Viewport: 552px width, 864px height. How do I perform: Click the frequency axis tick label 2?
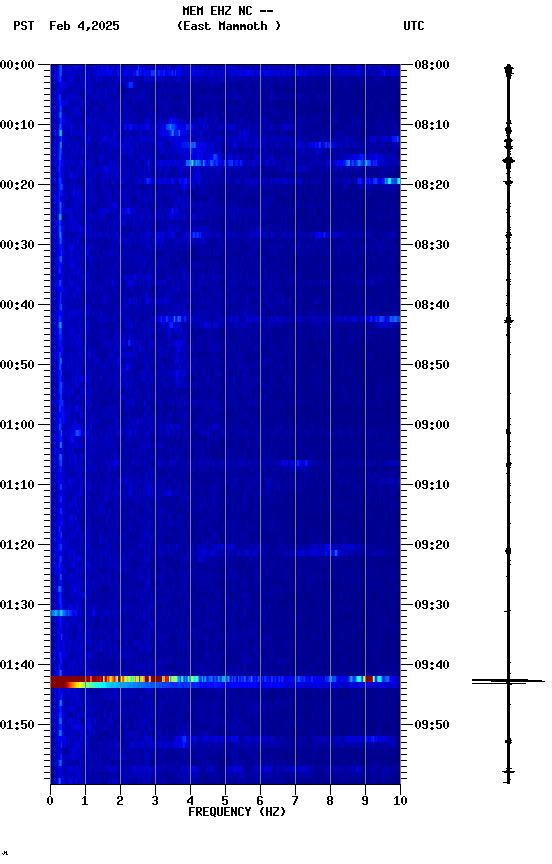[x=120, y=801]
